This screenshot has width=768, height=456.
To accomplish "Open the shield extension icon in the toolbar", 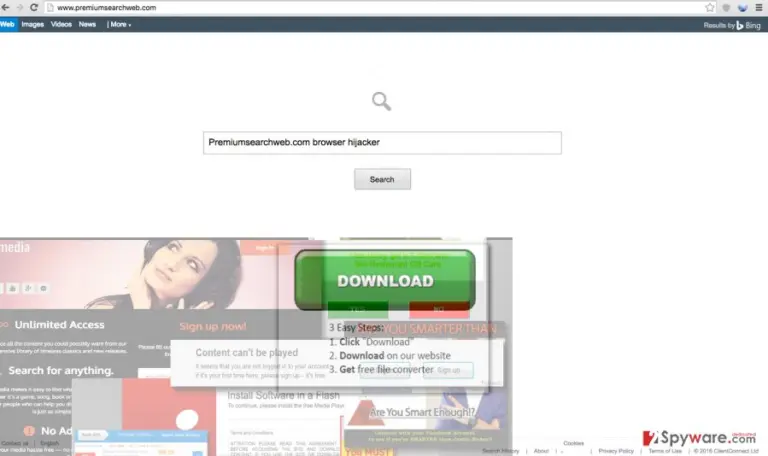I will 726,7.
